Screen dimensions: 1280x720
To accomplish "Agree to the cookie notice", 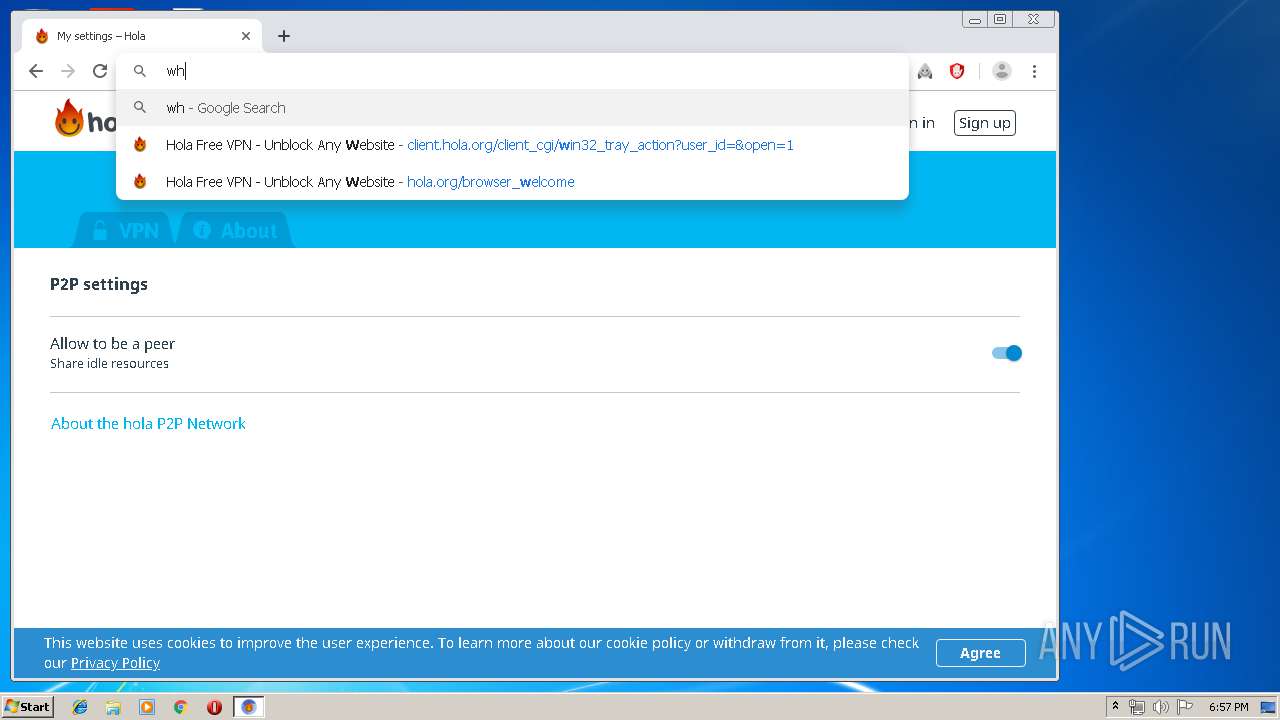I will tap(980, 653).
